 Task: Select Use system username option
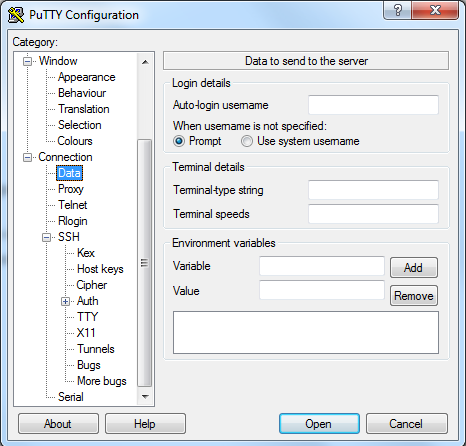coord(247,141)
